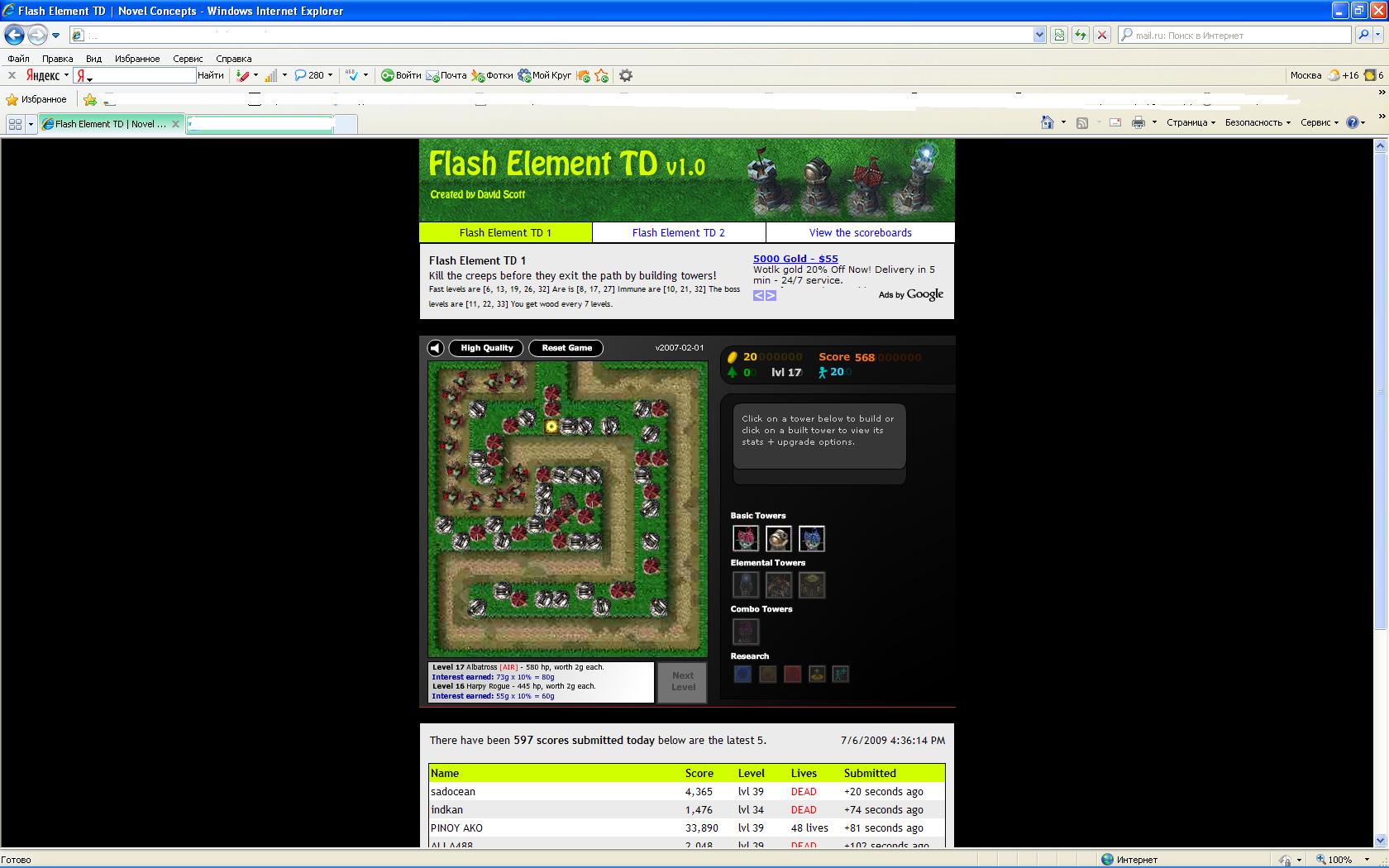This screenshot has height=868, width=1389.
Task: Pick the middle elemental tower icon
Action: (778, 585)
